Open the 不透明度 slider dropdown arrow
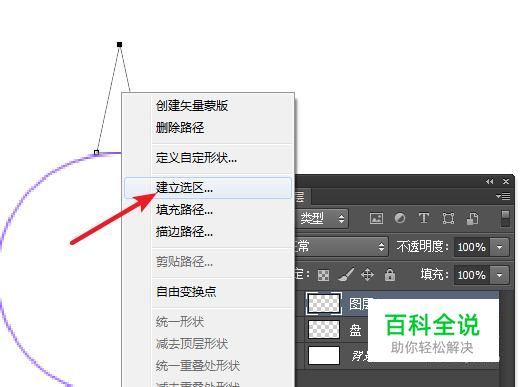The width and height of the screenshot is (524, 387). pos(500,247)
